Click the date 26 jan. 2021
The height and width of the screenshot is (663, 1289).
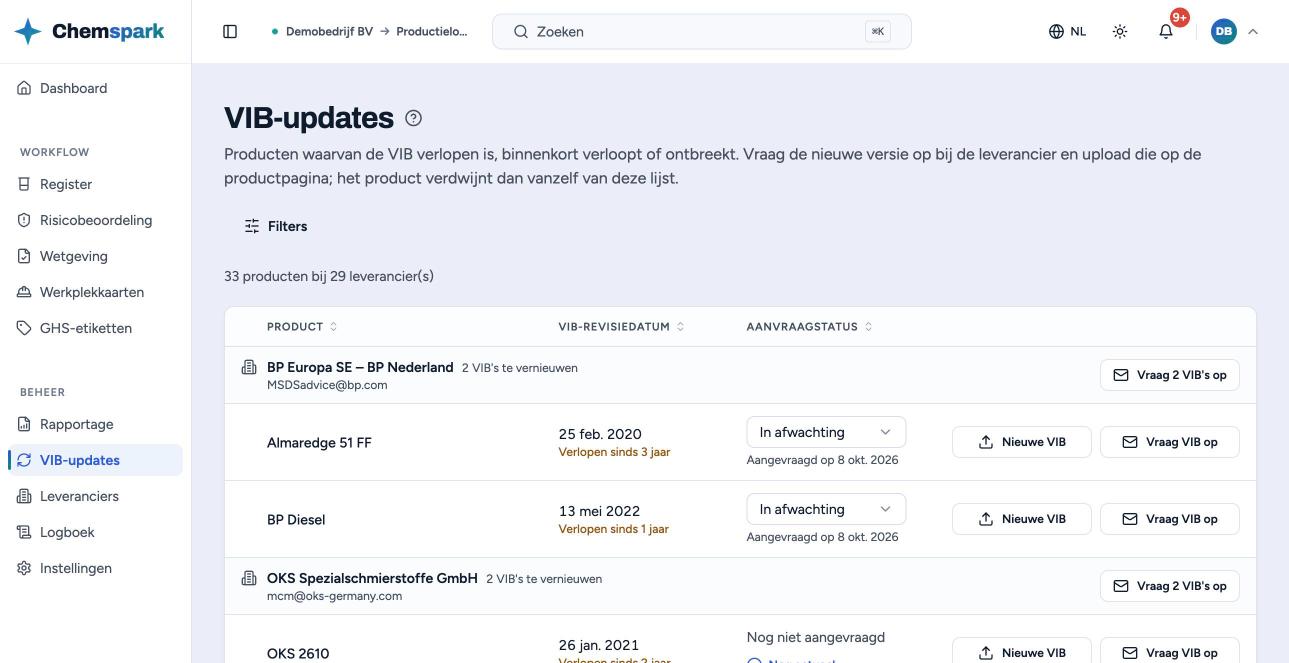point(599,645)
